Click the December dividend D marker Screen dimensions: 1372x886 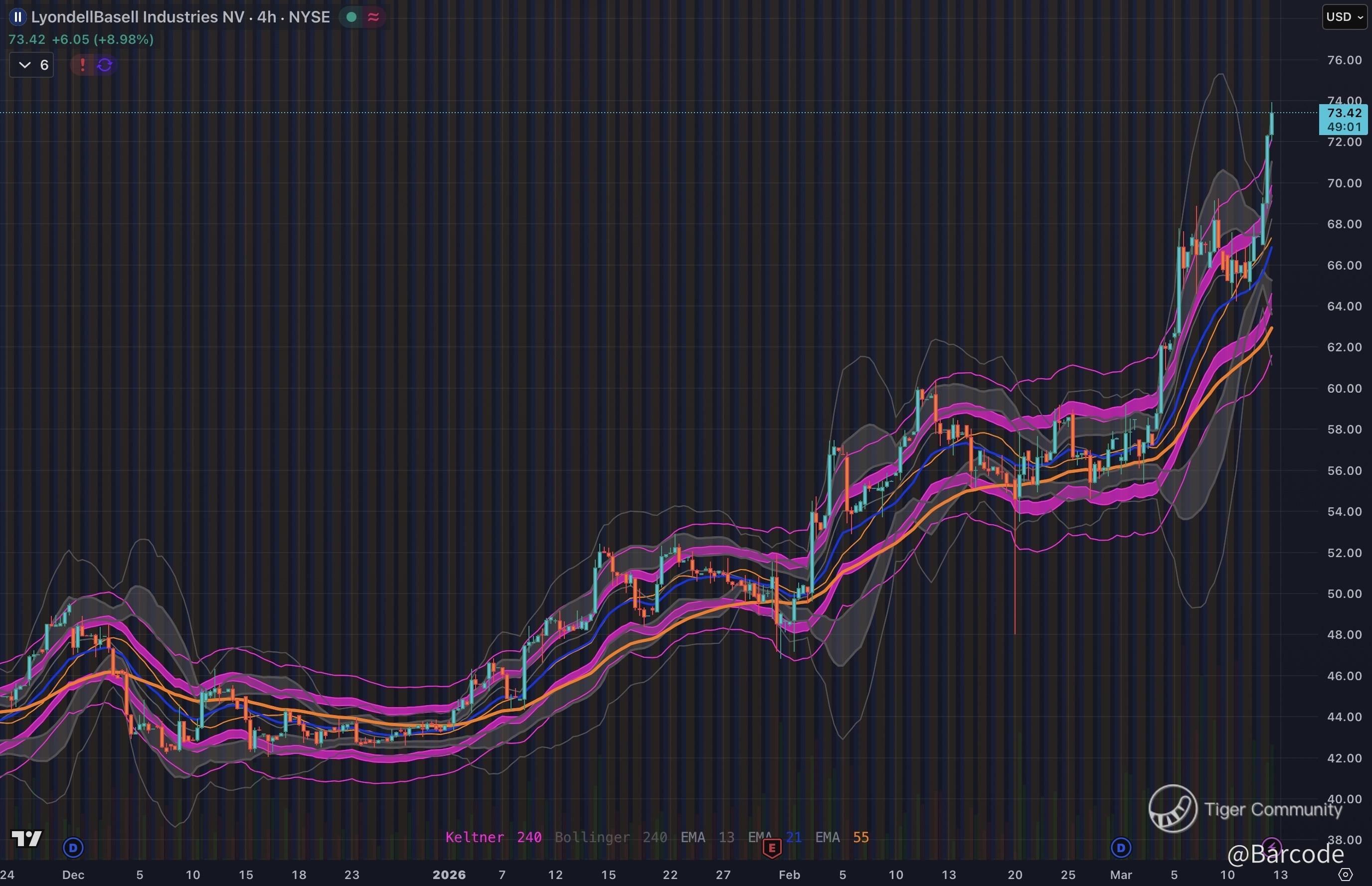72,848
